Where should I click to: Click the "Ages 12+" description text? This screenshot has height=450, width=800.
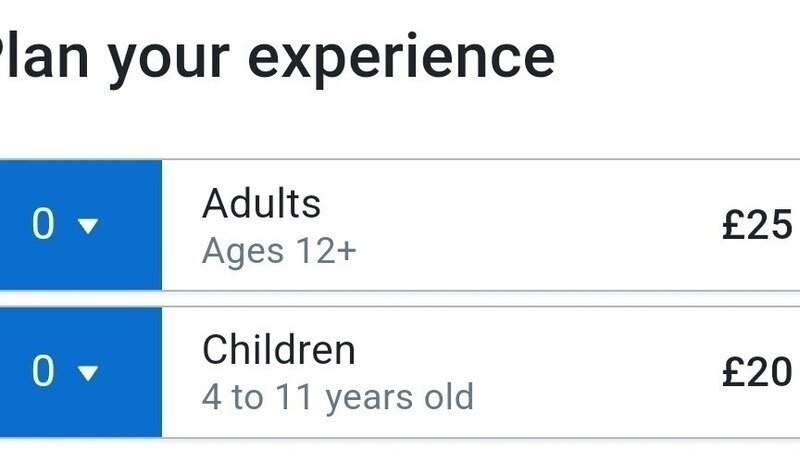tap(278, 250)
